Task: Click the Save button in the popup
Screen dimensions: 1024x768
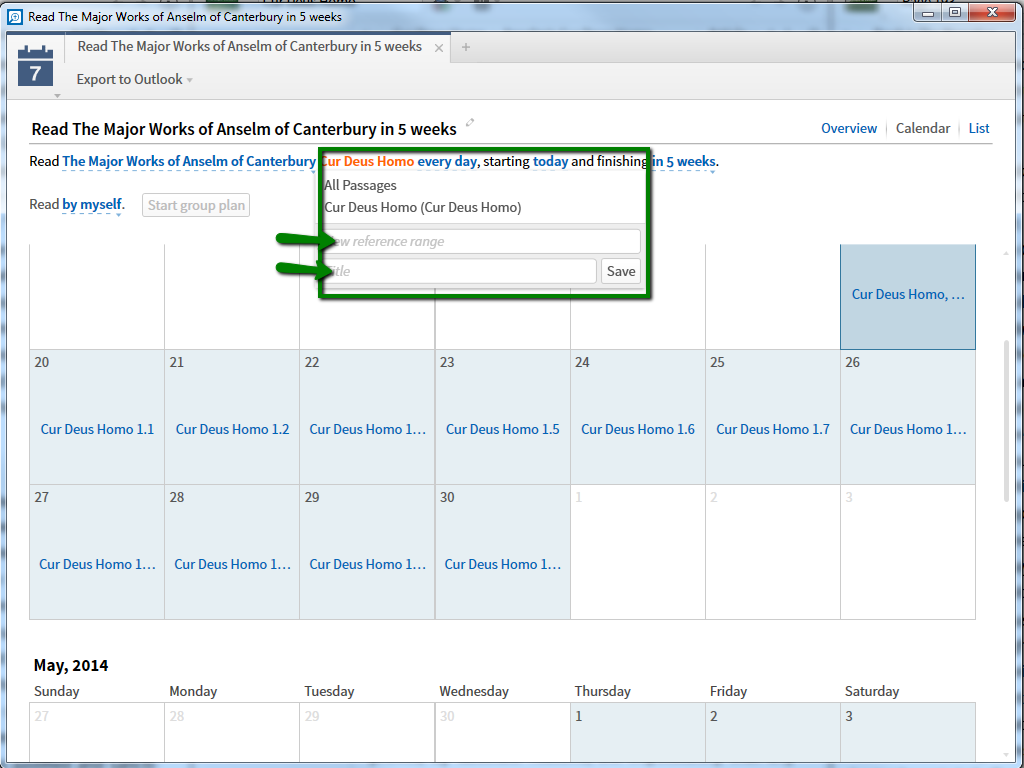Action: [620, 271]
